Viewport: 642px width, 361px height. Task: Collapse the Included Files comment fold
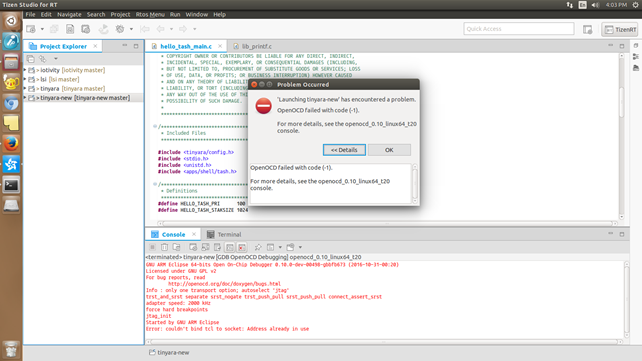[155, 126]
